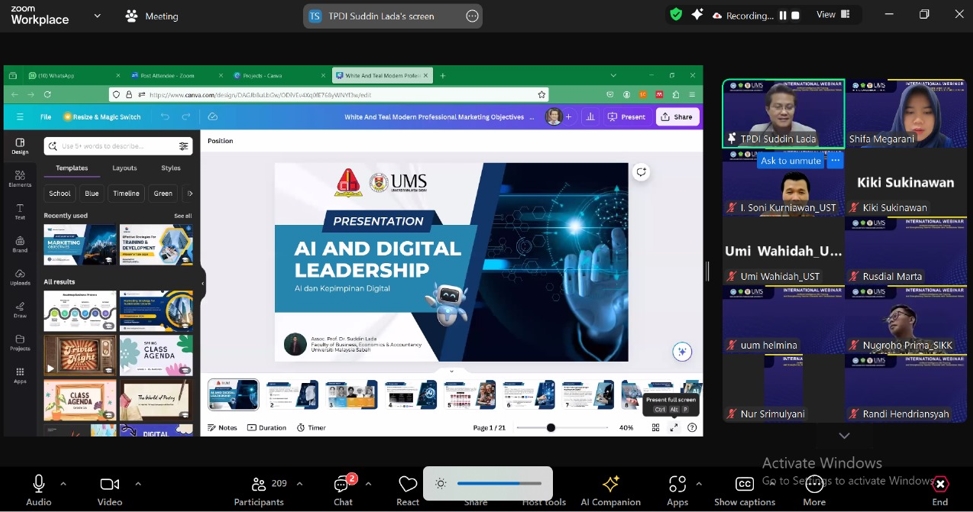This screenshot has height=512, width=973.
Task: Open screen share options menu beside TPDI Suddin Lada's screen
Action: (472, 16)
